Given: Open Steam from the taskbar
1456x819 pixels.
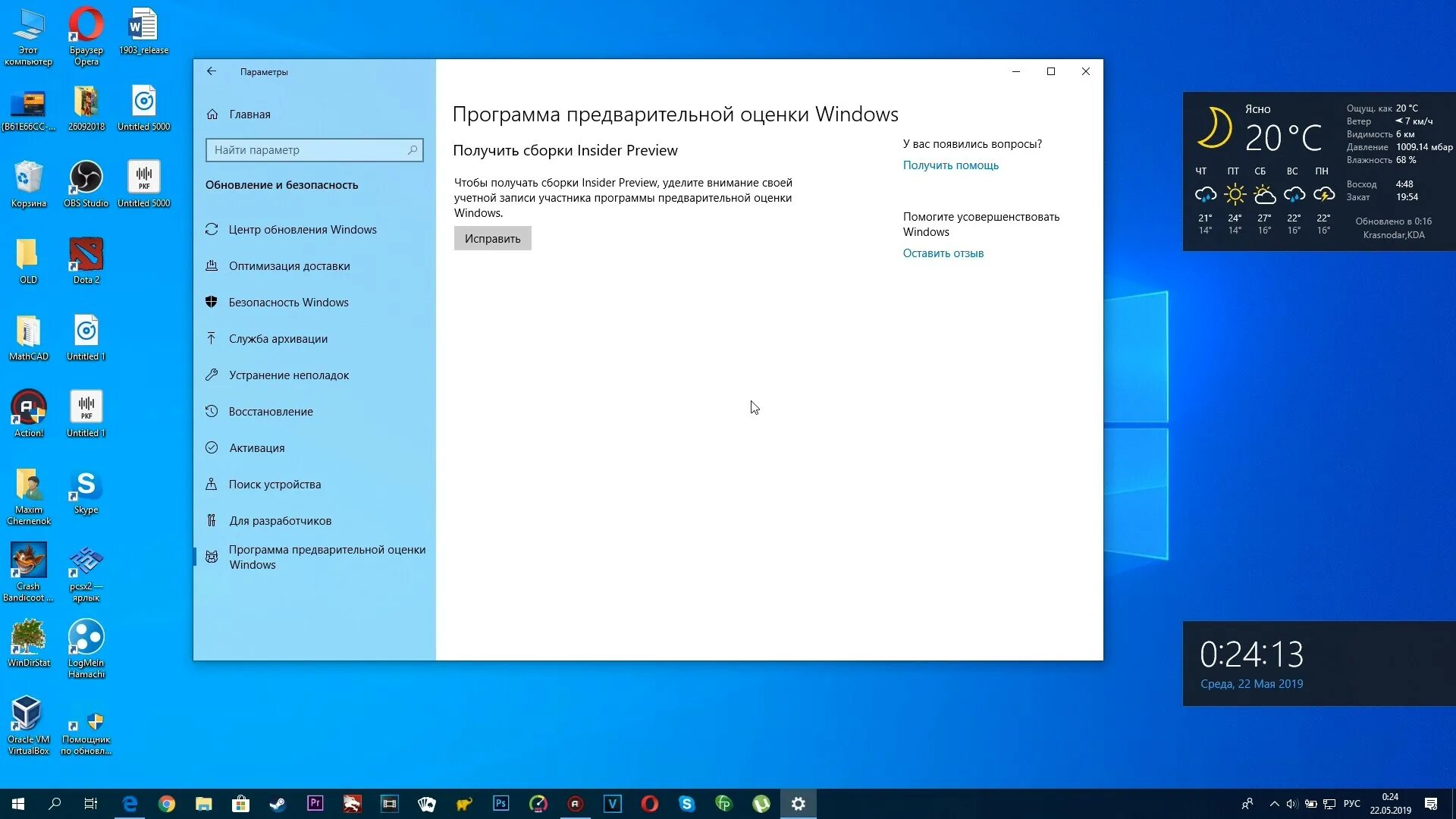Looking at the screenshot, I should (x=278, y=804).
